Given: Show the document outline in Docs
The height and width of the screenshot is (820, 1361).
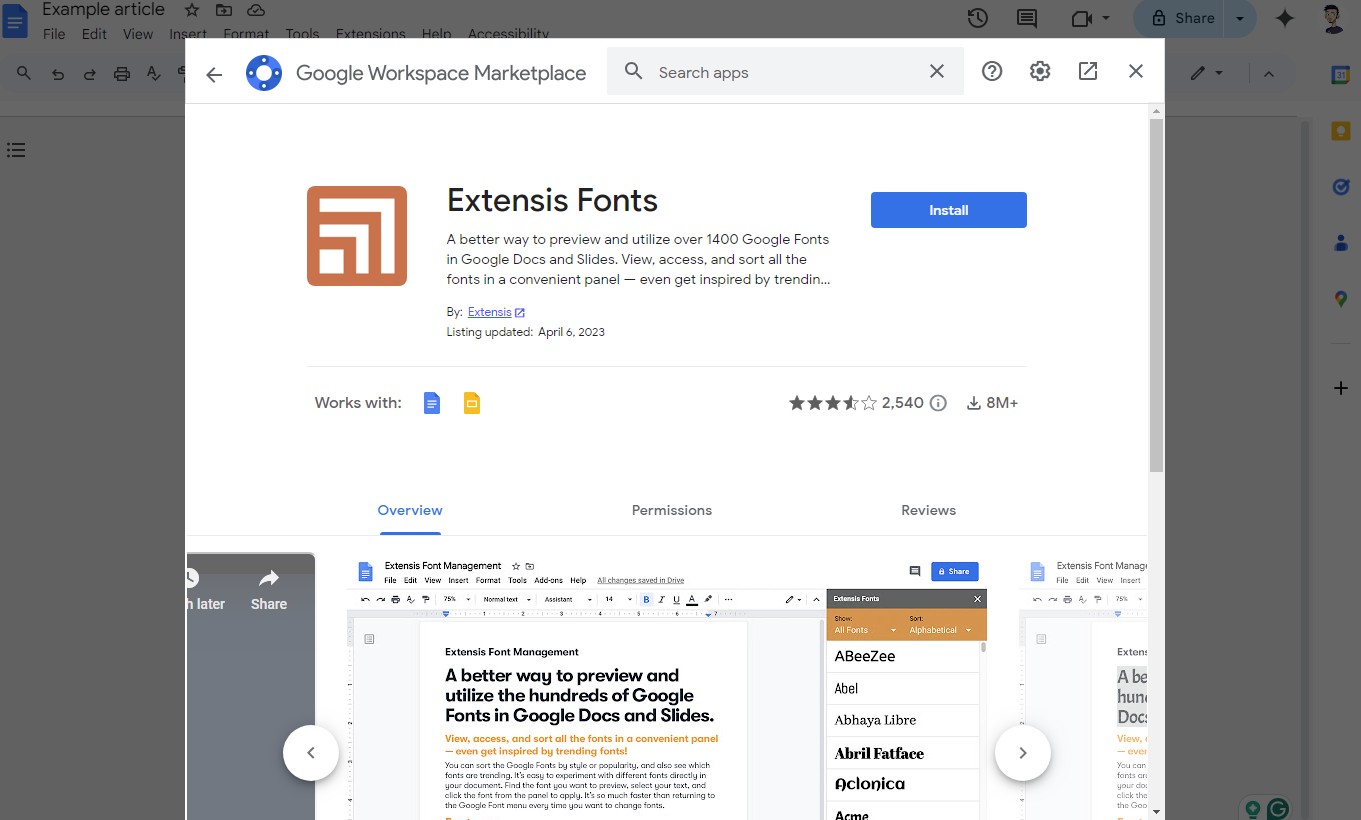Looking at the screenshot, I should pos(16,150).
